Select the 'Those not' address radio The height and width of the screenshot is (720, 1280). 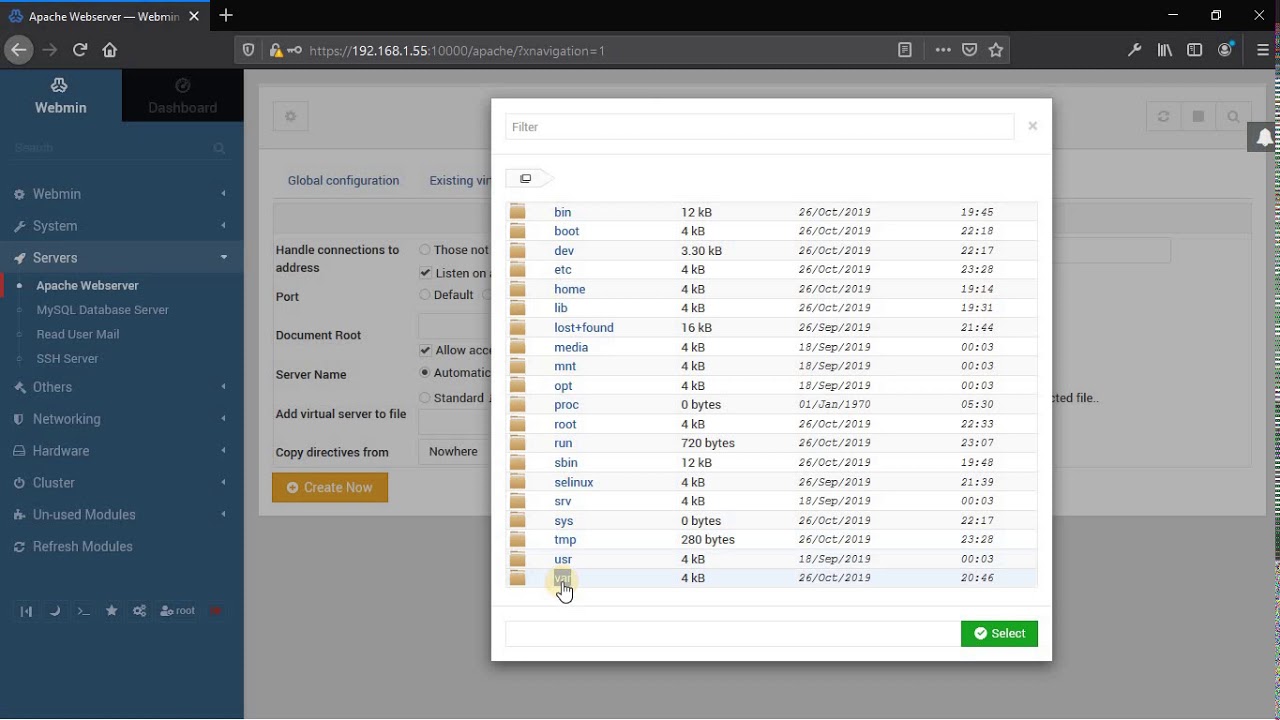click(425, 250)
